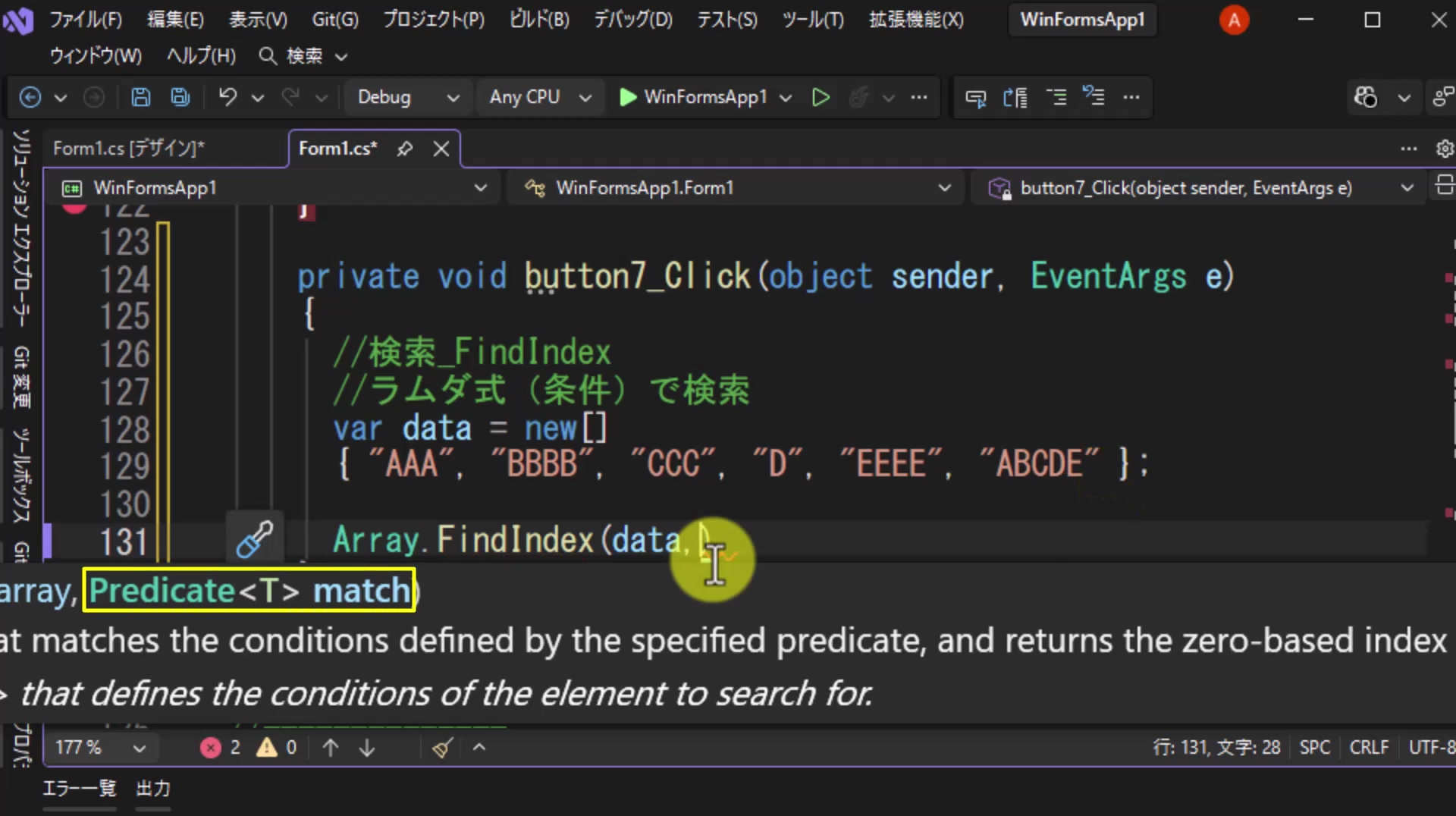Click the 検索 search box
The height and width of the screenshot is (816, 1456).
[303, 56]
